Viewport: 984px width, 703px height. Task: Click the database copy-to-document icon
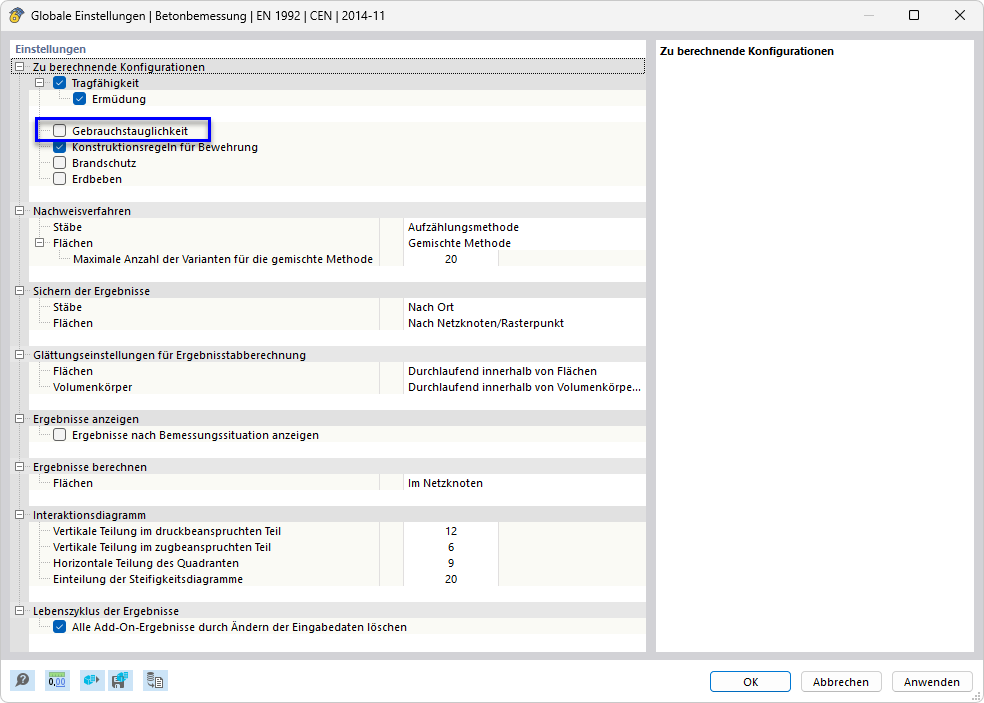click(x=155, y=681)
